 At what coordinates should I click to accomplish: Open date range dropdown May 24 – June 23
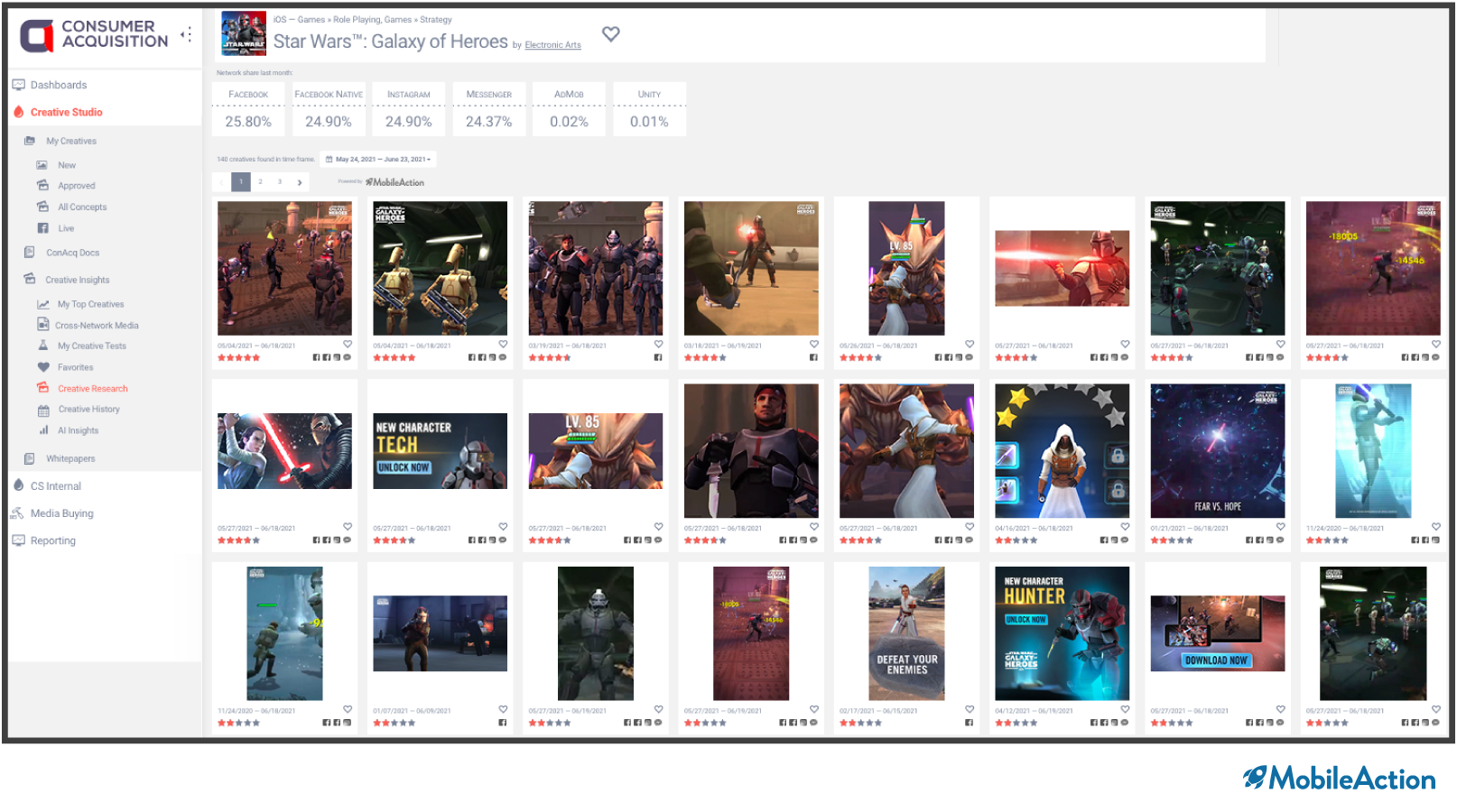(378, 159)
